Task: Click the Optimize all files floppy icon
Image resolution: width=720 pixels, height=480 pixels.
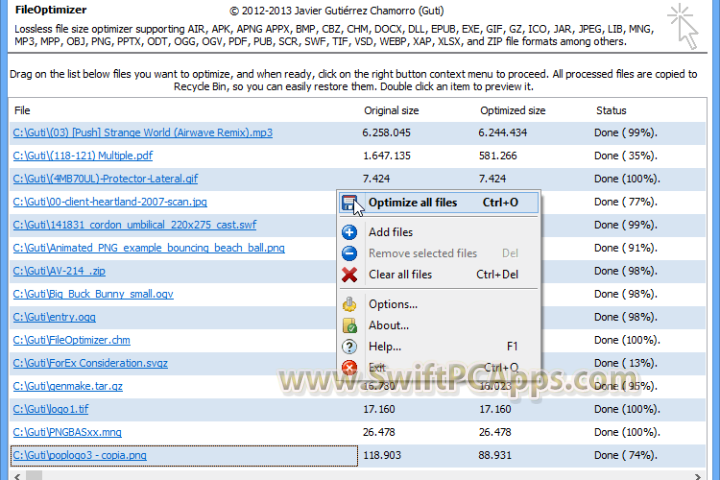Action: click(x=349, y=203)
